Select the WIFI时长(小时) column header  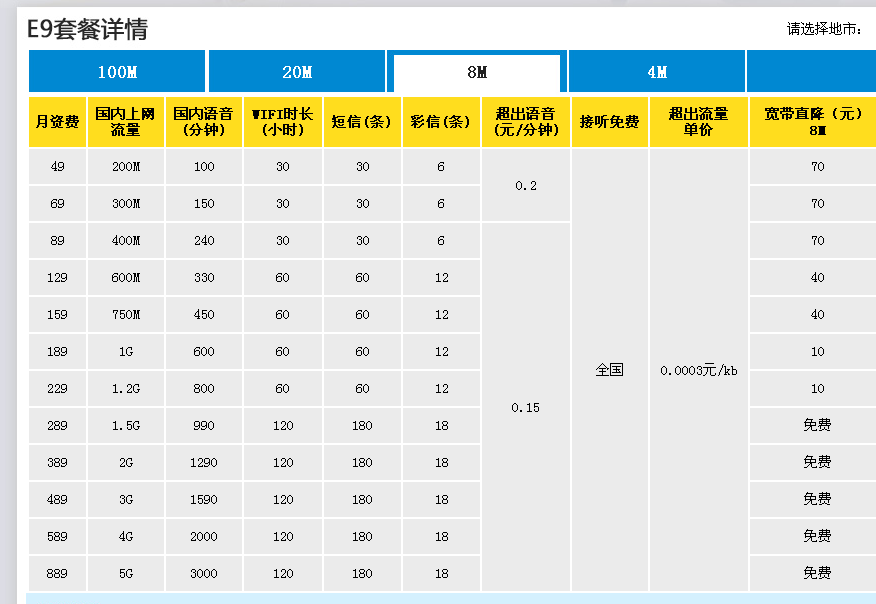[283, 122]
